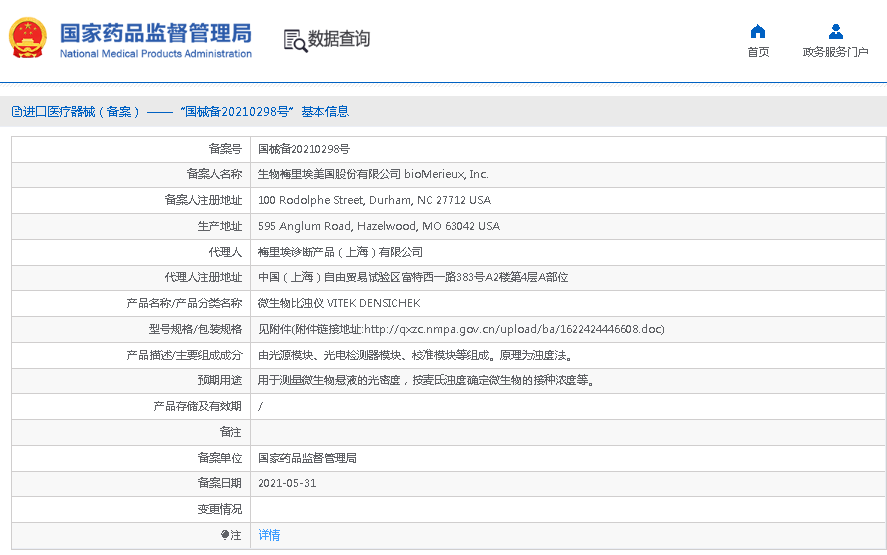The height and width of the screenshot is (555, 887).
Task: Click the 产品描述/主要组成成分 label
Action: click(184, 355)
